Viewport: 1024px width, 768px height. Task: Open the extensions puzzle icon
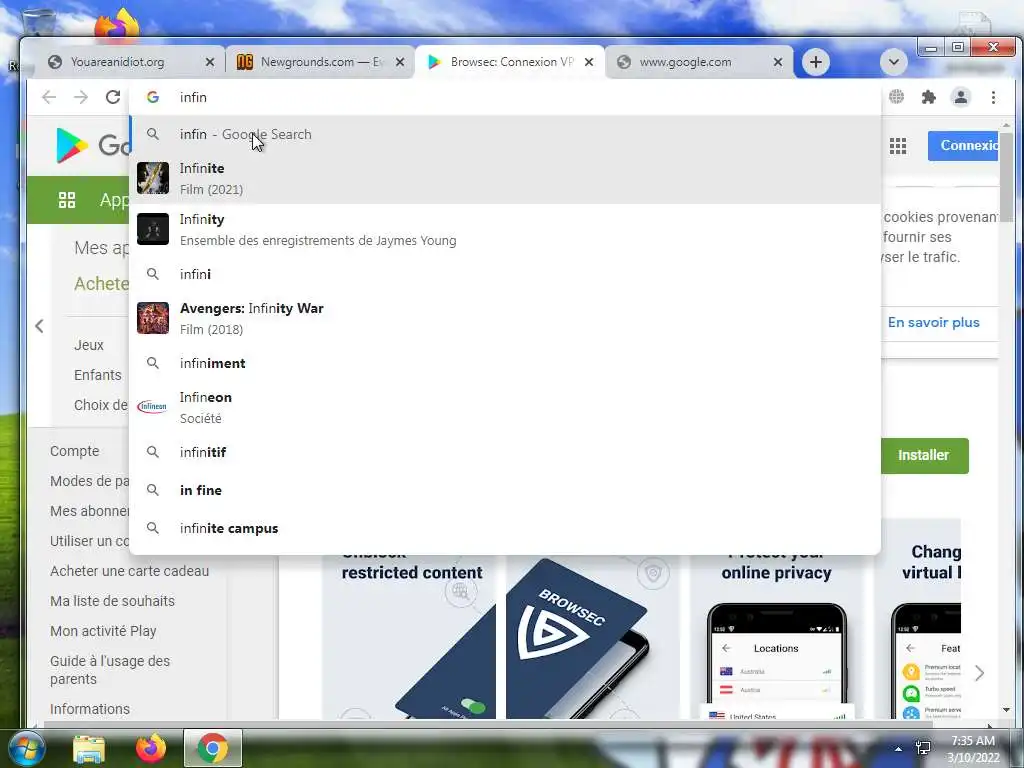tap(929, 97)
